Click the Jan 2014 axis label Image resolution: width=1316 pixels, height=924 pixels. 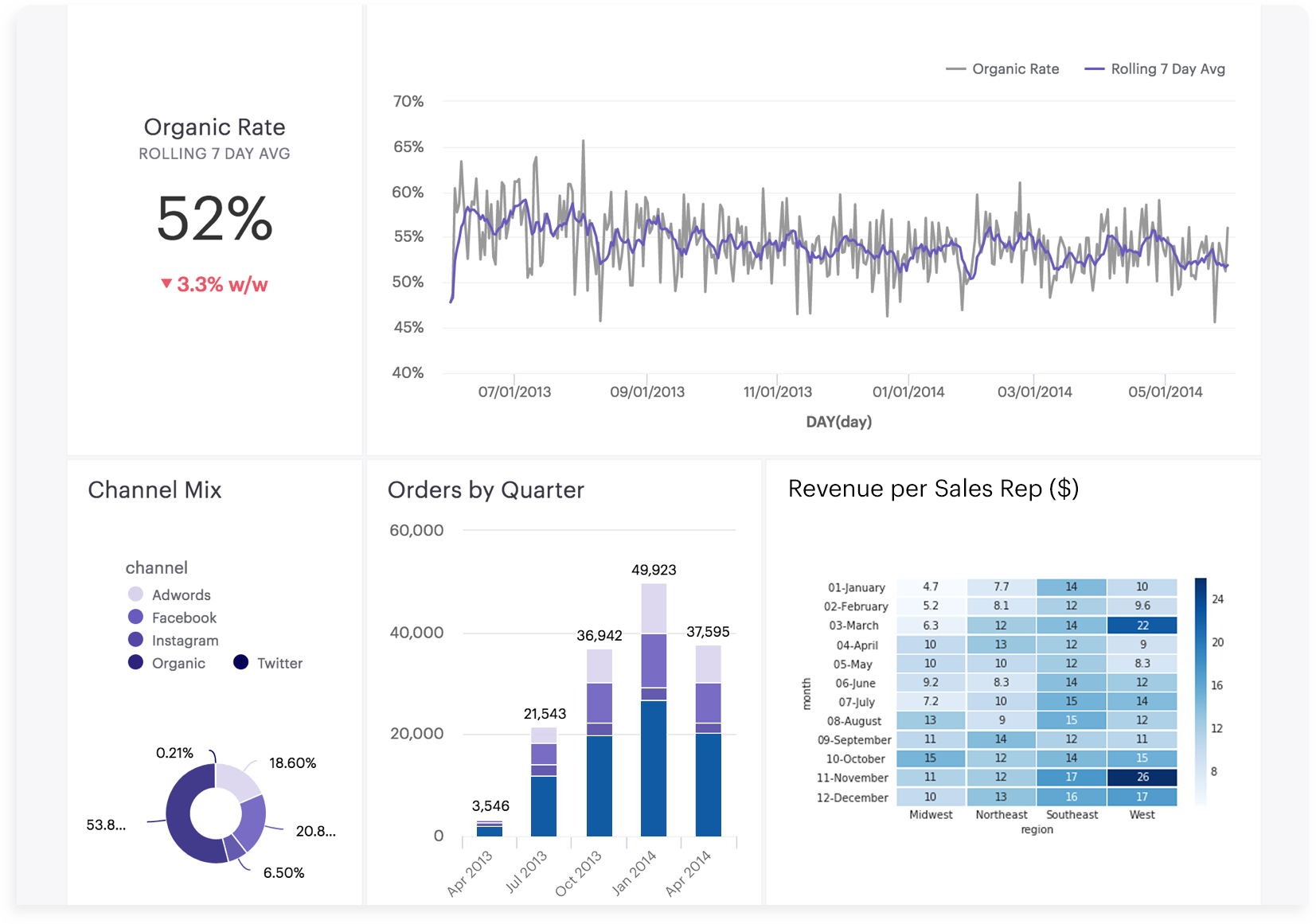[x=635, y=873]
